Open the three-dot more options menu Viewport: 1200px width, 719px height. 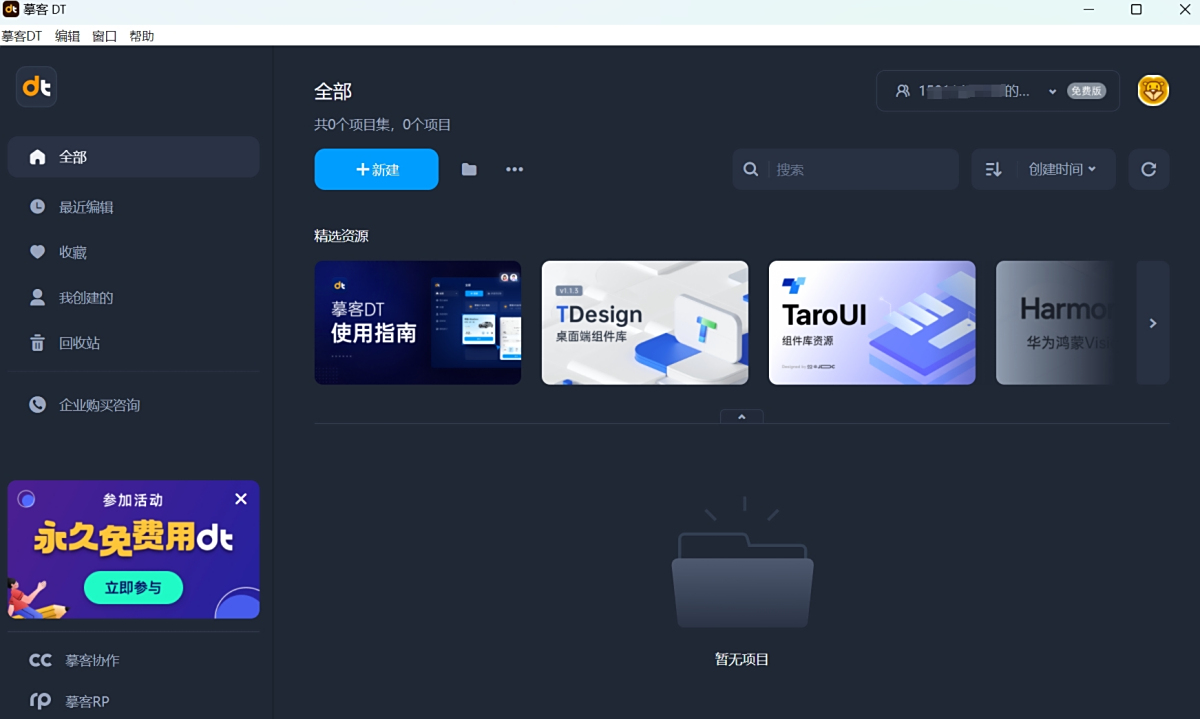[x=514, y=169]
